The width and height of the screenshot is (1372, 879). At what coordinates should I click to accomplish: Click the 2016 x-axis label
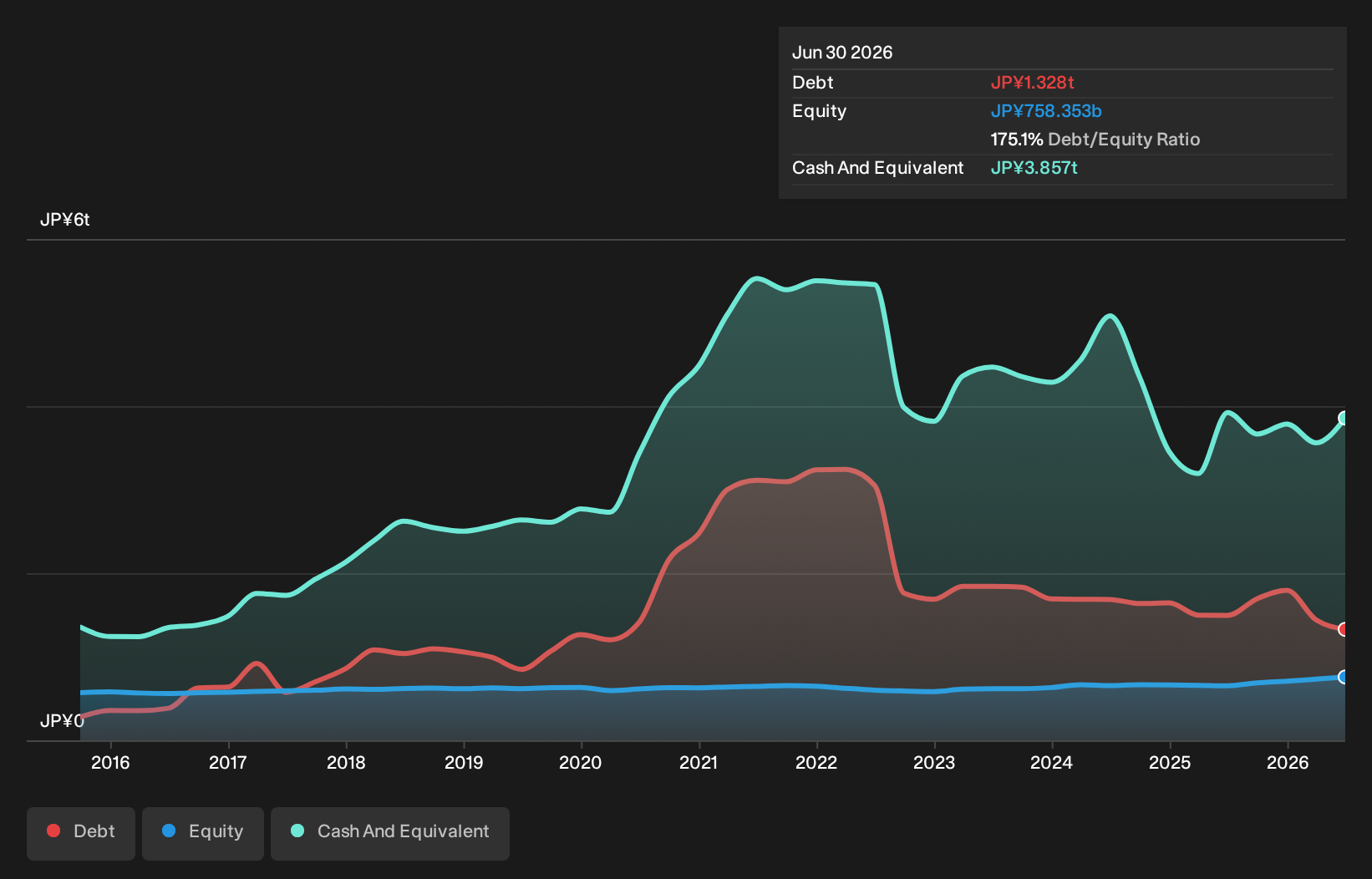point(110,762)
